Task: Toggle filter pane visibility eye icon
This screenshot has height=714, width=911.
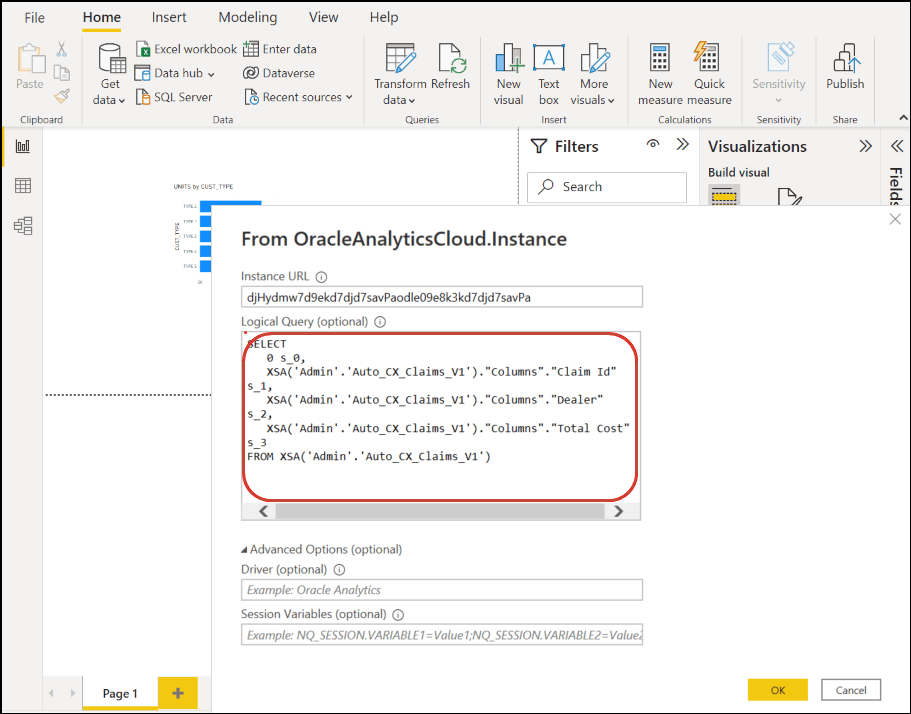Action: 653,145
